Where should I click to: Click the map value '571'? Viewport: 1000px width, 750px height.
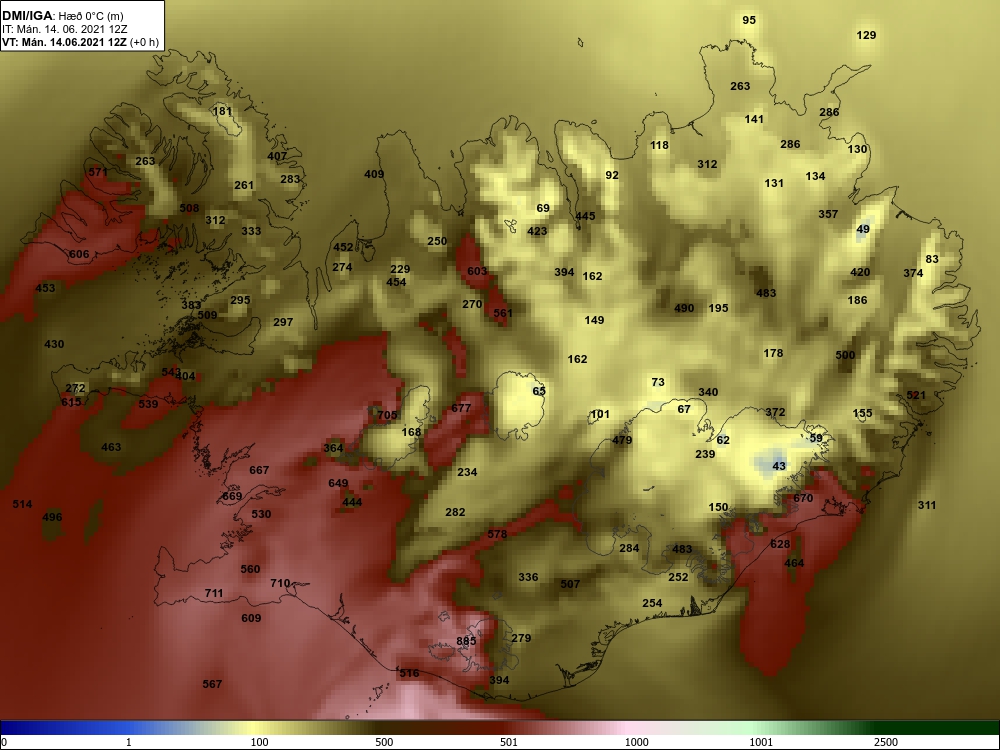[x=98, y=172]
